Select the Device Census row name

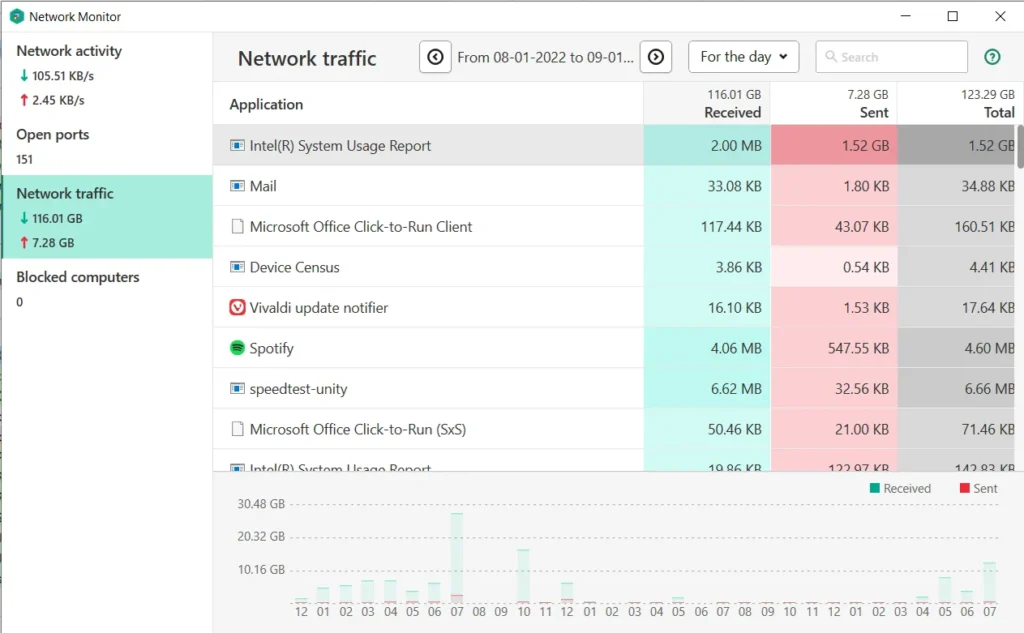[x=295, y=267]
